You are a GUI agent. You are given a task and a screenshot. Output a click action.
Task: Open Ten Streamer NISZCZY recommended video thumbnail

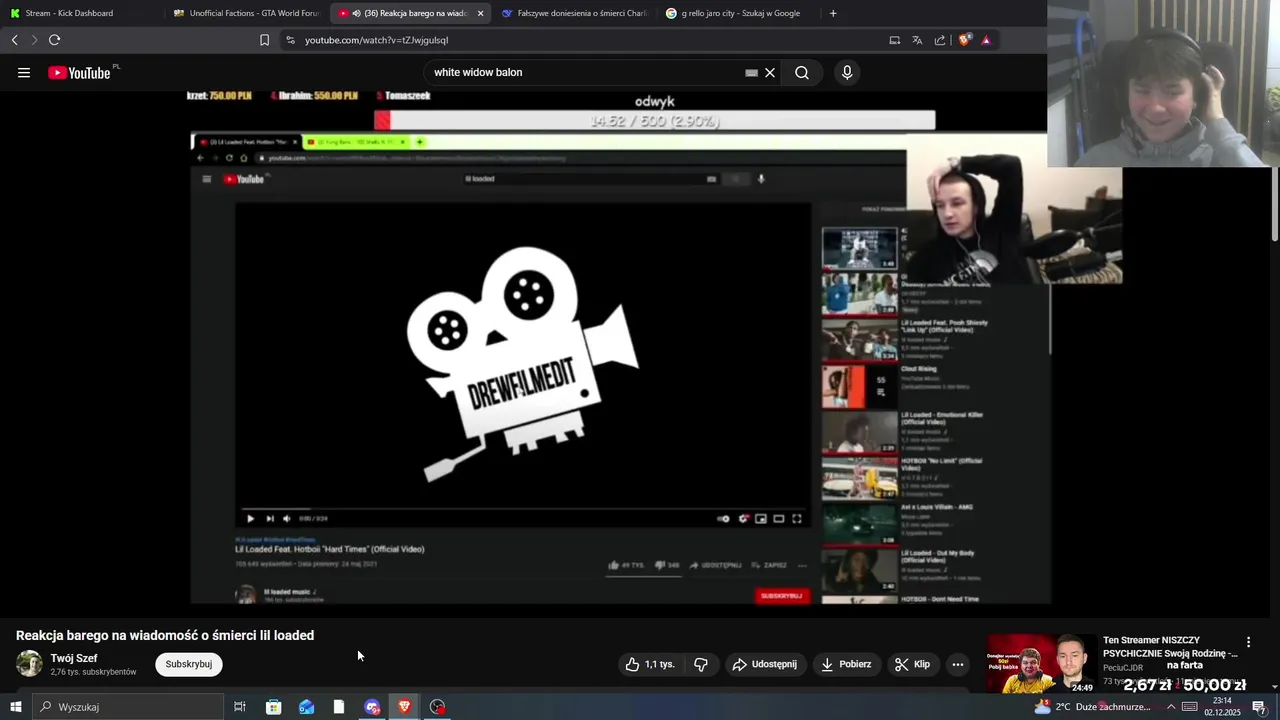coord(1041,664)
